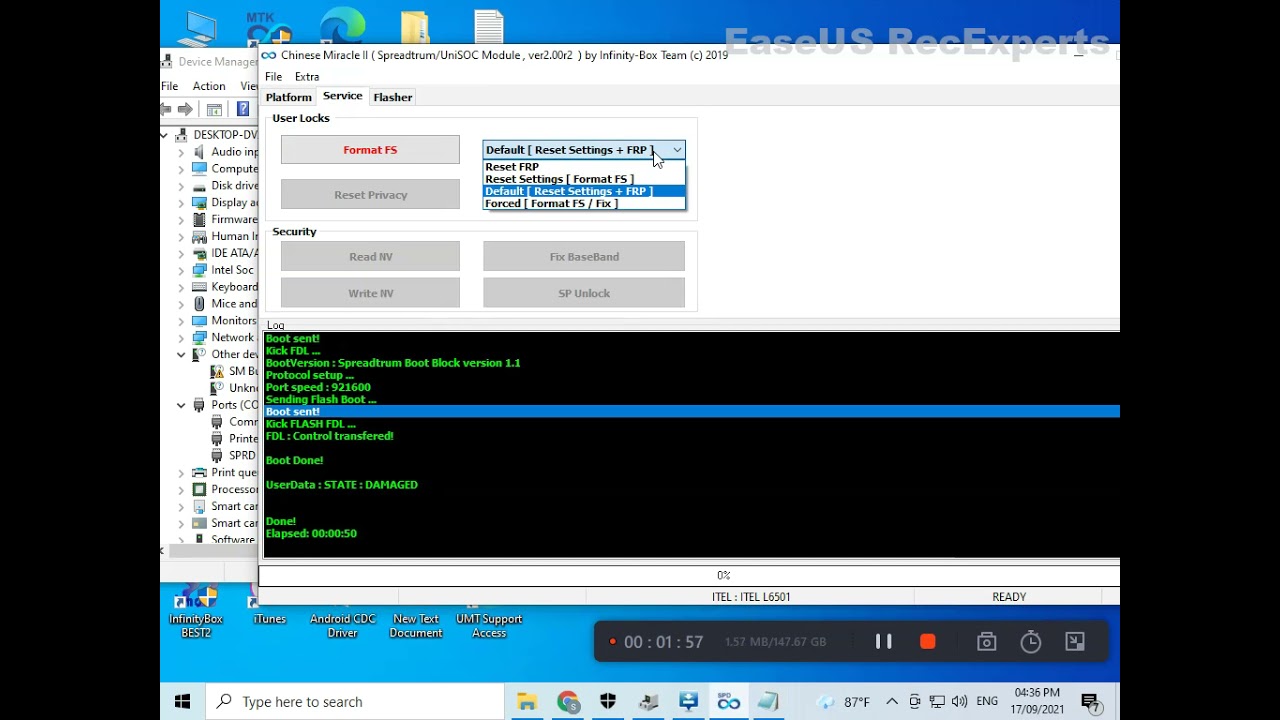Open Device Manager's Action menu

pyautogui.click(x=209, y=86)
